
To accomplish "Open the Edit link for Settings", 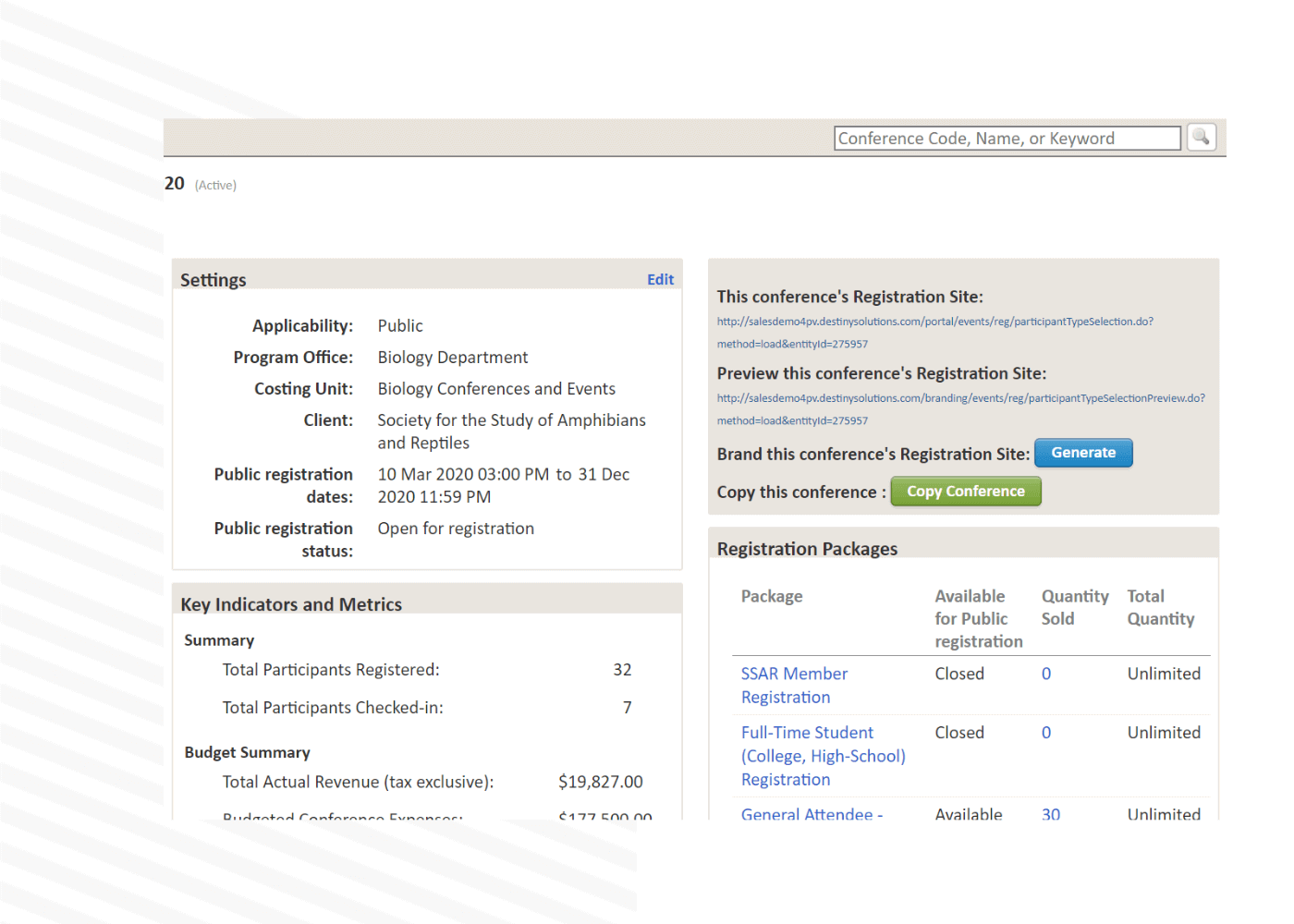I will point(660,279).
